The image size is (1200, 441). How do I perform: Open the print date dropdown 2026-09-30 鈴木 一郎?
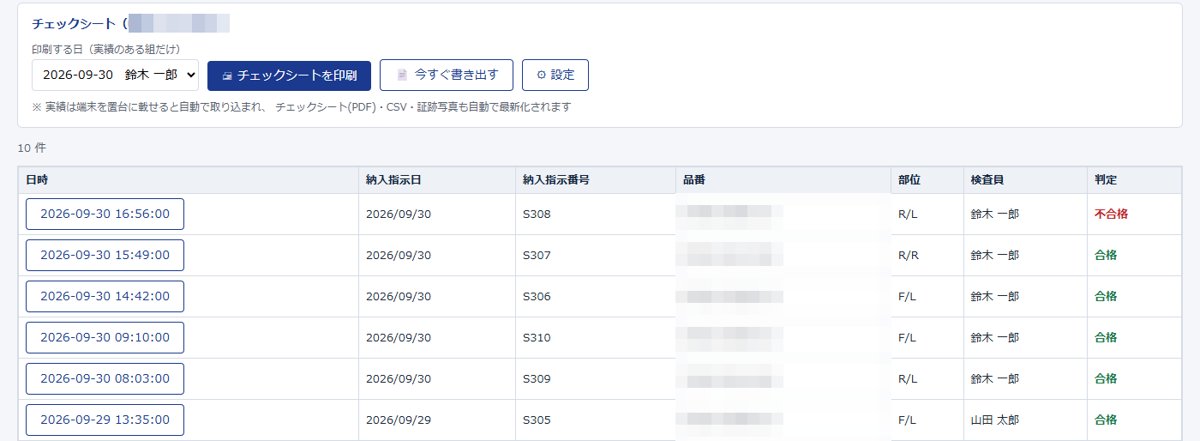tap(115, 75)
